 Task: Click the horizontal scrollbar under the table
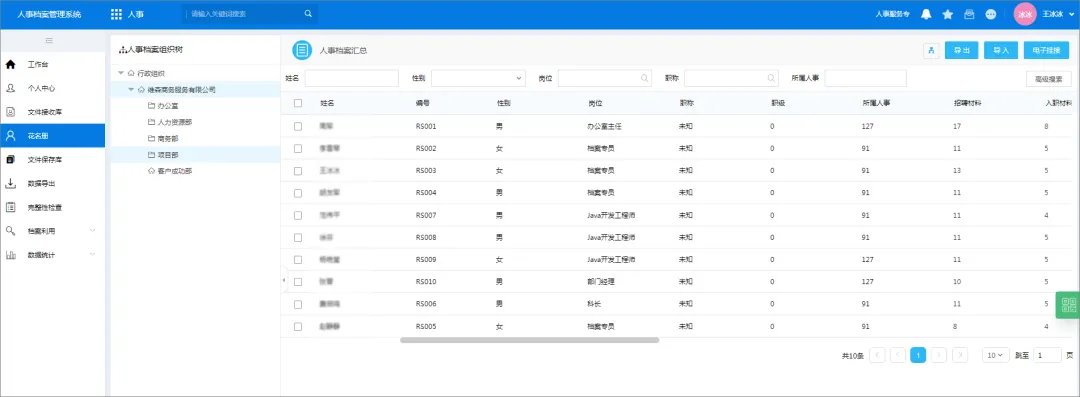click(x=529, y=340)
